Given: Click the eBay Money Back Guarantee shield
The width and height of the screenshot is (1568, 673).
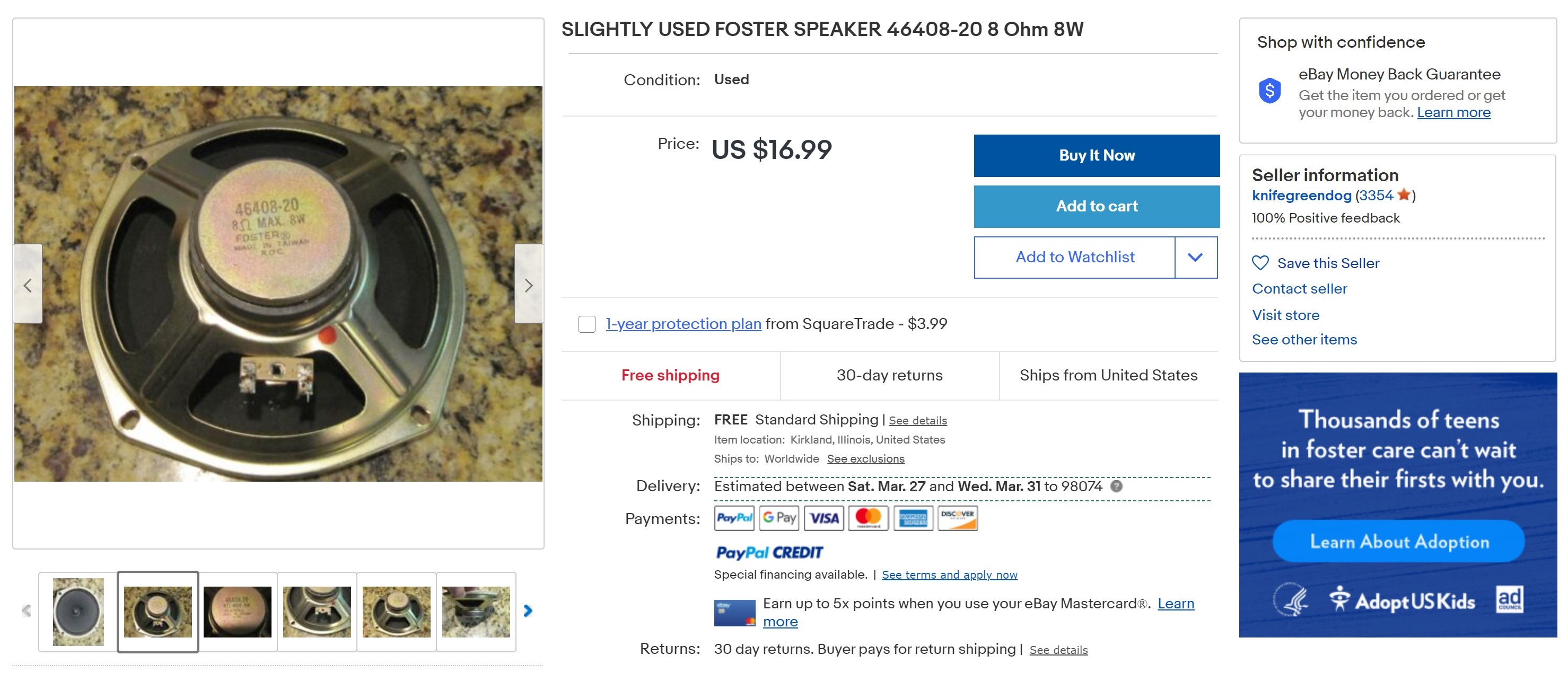Looking at the screenshot, I should [x=1270, y=91].
